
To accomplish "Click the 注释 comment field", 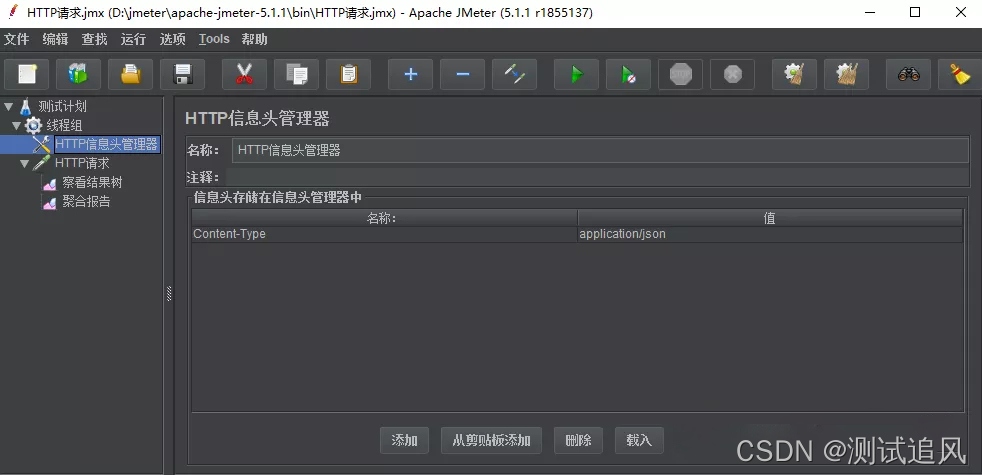I will pos(597,177).
